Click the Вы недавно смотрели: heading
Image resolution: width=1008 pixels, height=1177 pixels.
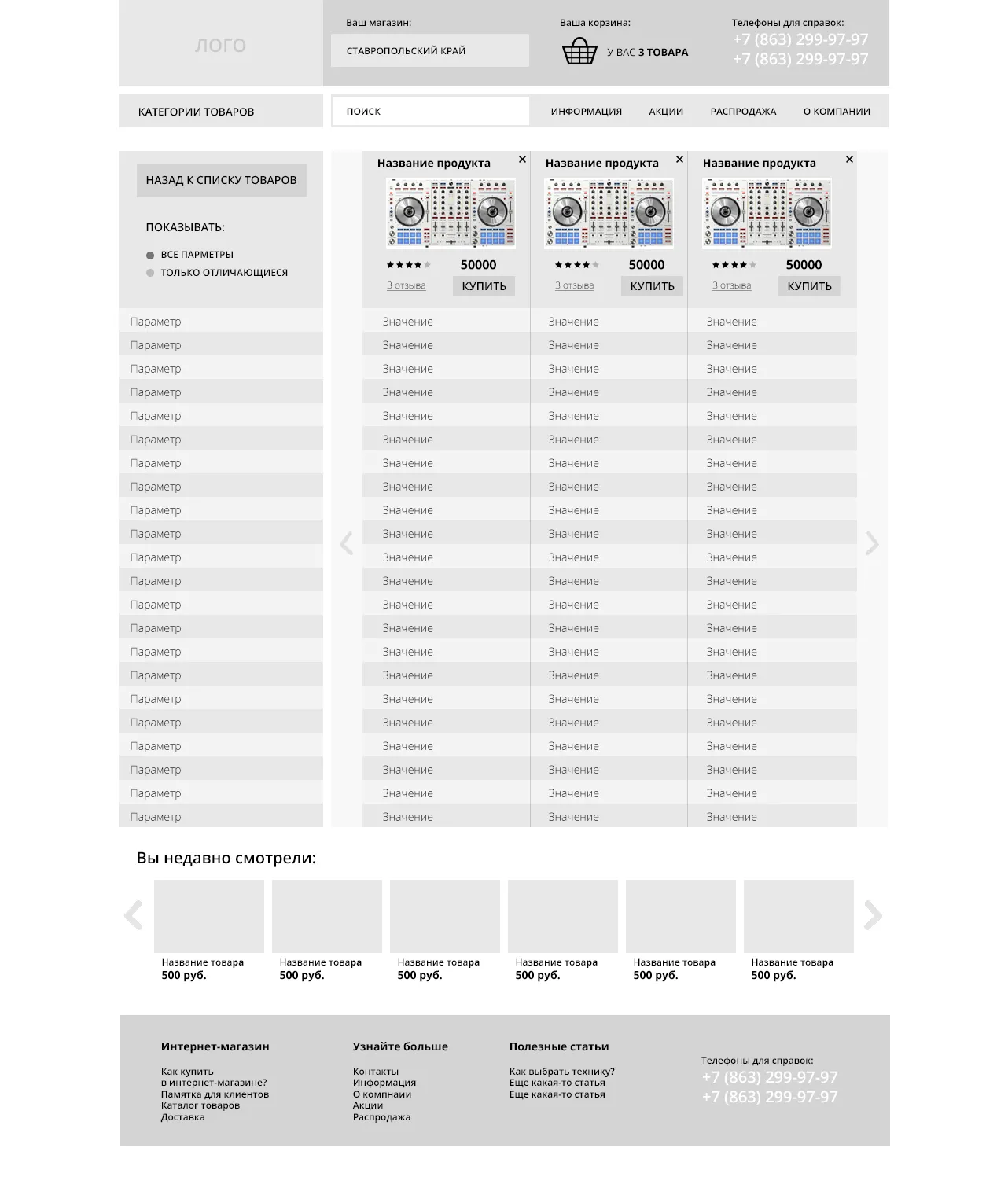(226, 858)
